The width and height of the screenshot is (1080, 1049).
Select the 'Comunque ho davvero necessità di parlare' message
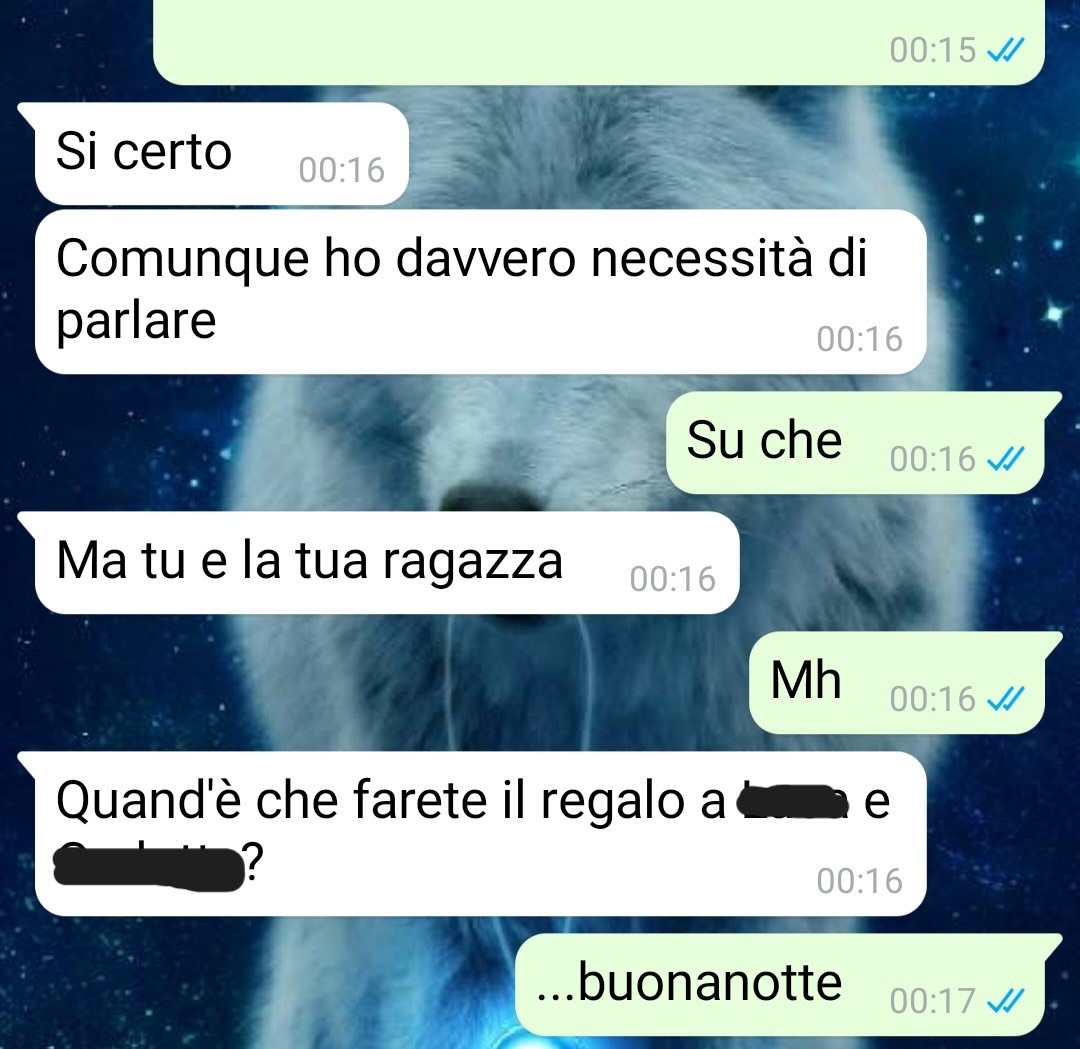tap(480, 291)
